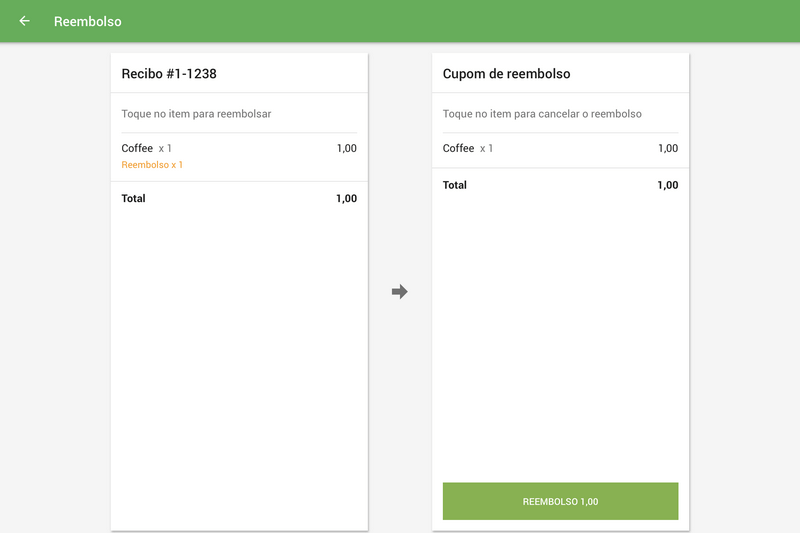
Task: Click the back arrow in the header
Action: coord(25,21)
